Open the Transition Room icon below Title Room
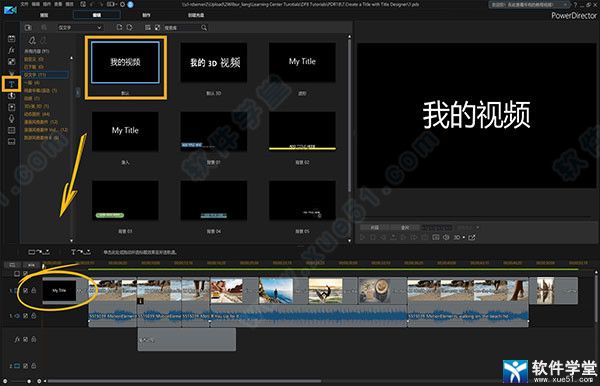The height and width of the screenshot is (386, 600). (11, 96)
